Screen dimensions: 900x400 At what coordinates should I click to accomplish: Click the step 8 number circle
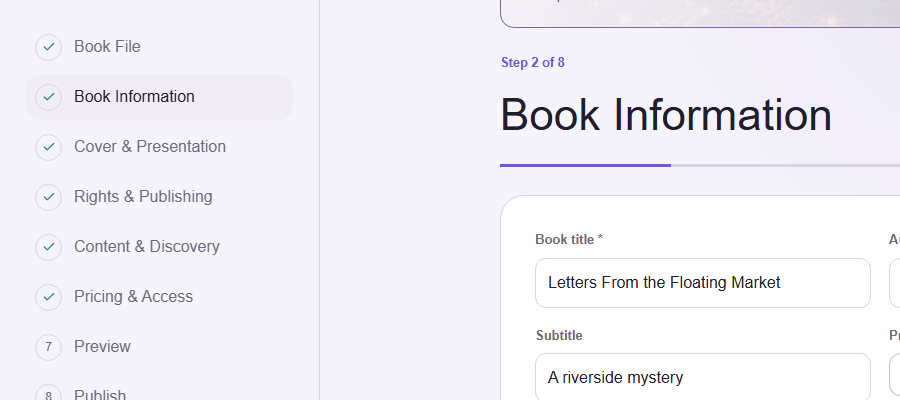tap(48, 393)
